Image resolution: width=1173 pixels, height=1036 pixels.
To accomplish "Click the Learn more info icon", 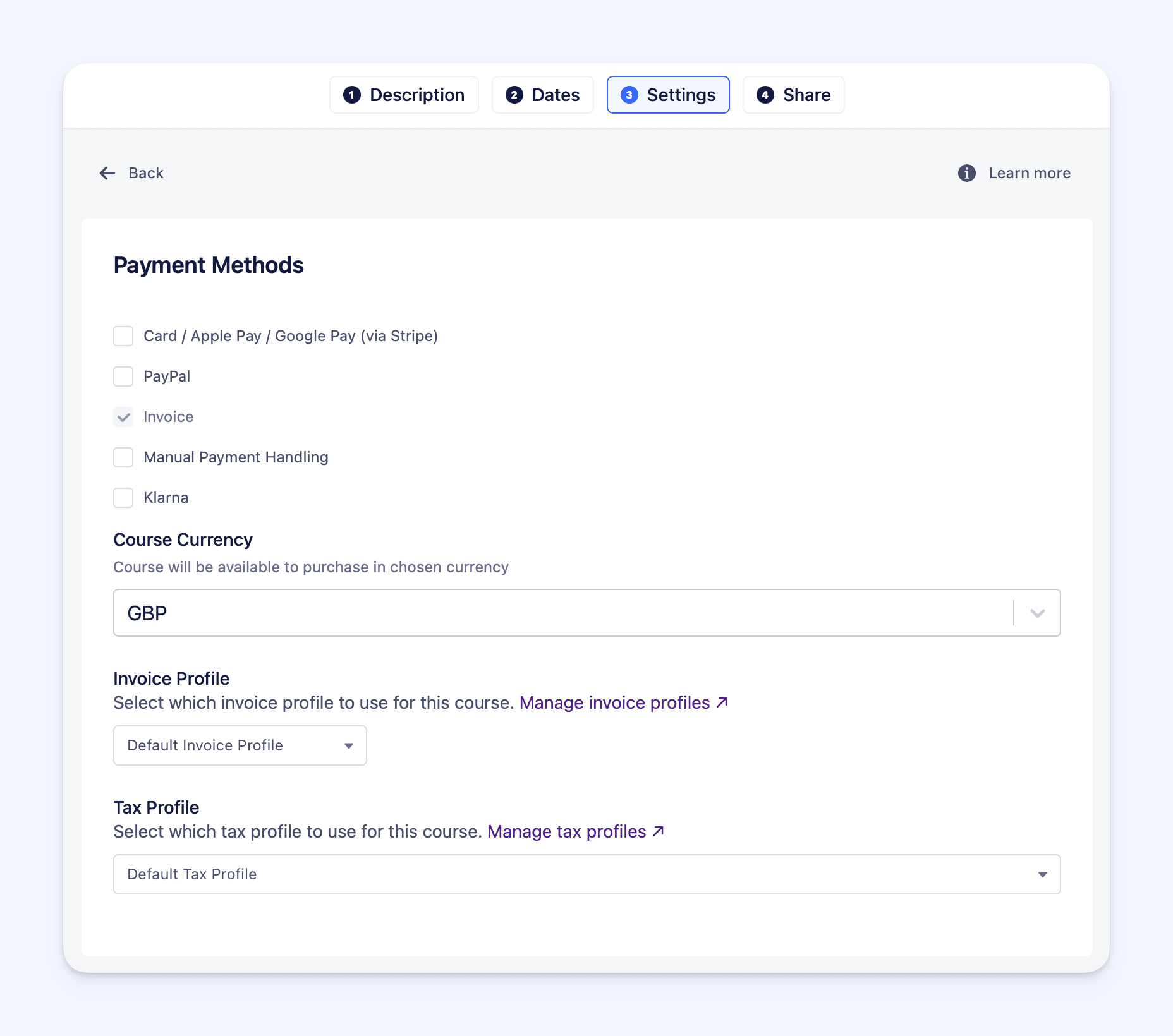I will (966, 173).
